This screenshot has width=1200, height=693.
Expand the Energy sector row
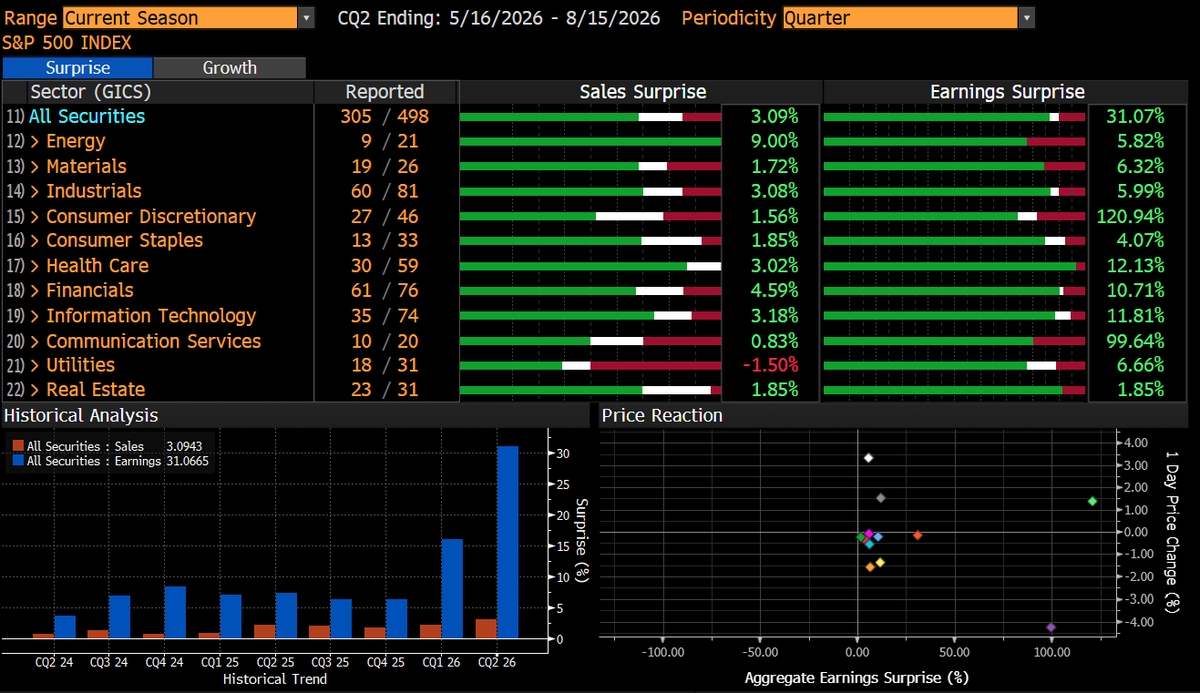coord(36,142)
